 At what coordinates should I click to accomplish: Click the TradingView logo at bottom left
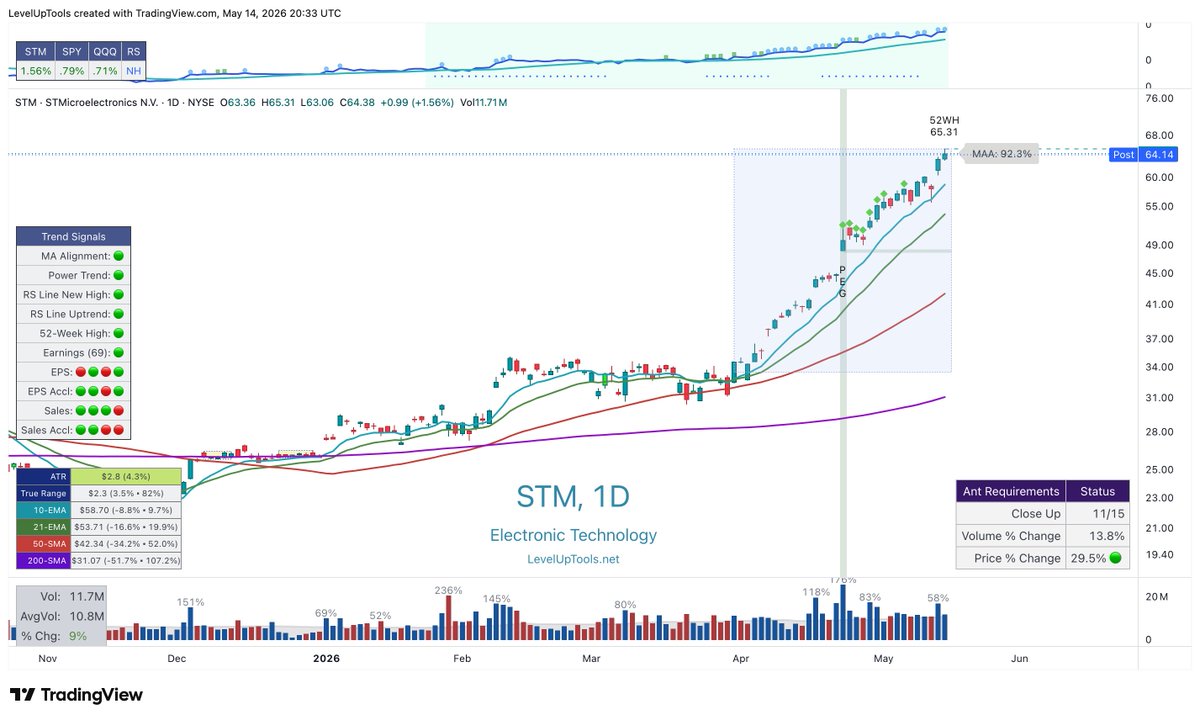[x=76, y=695]
